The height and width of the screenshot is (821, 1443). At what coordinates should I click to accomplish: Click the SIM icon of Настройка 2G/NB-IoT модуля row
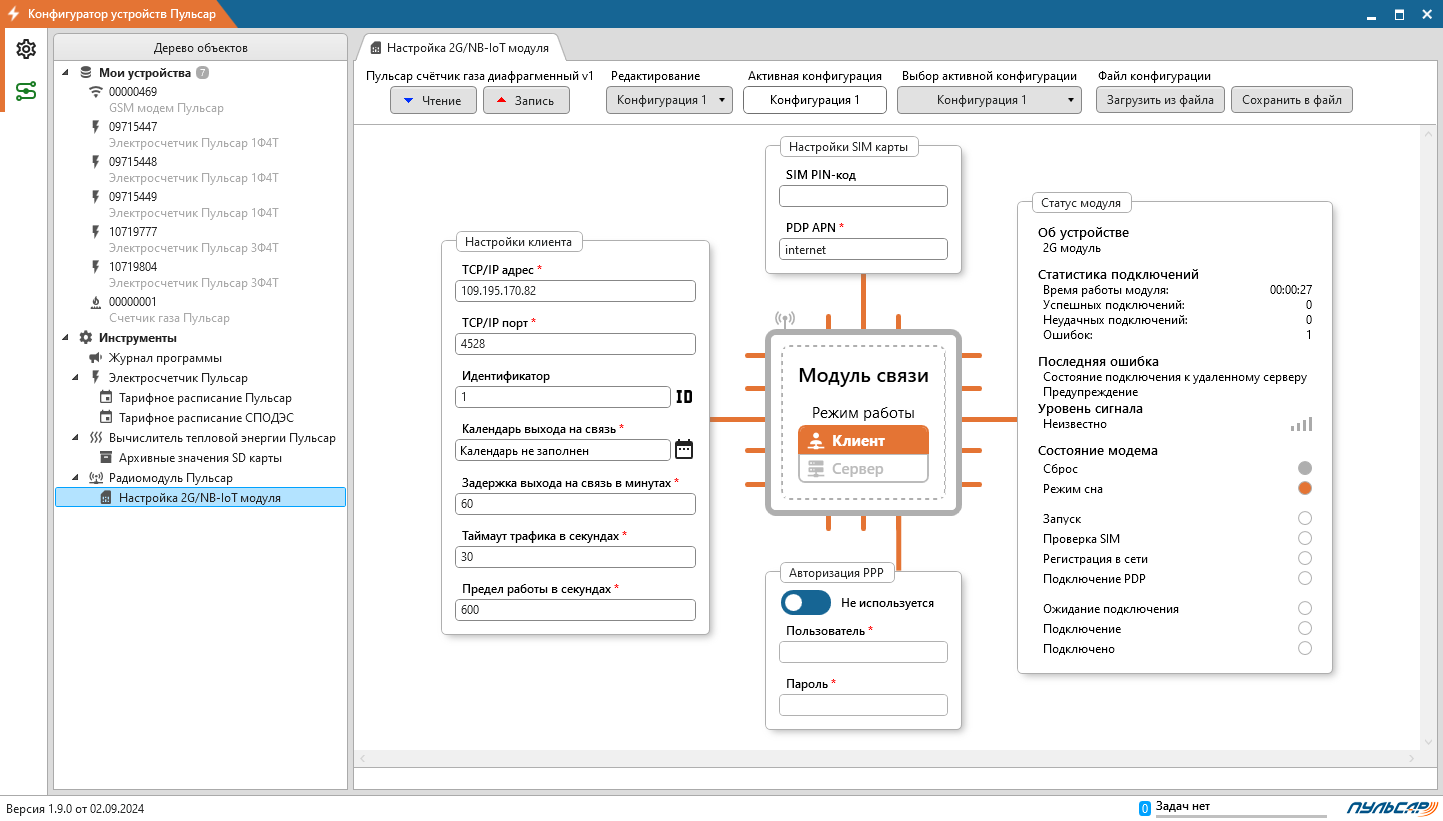point(106,498)
